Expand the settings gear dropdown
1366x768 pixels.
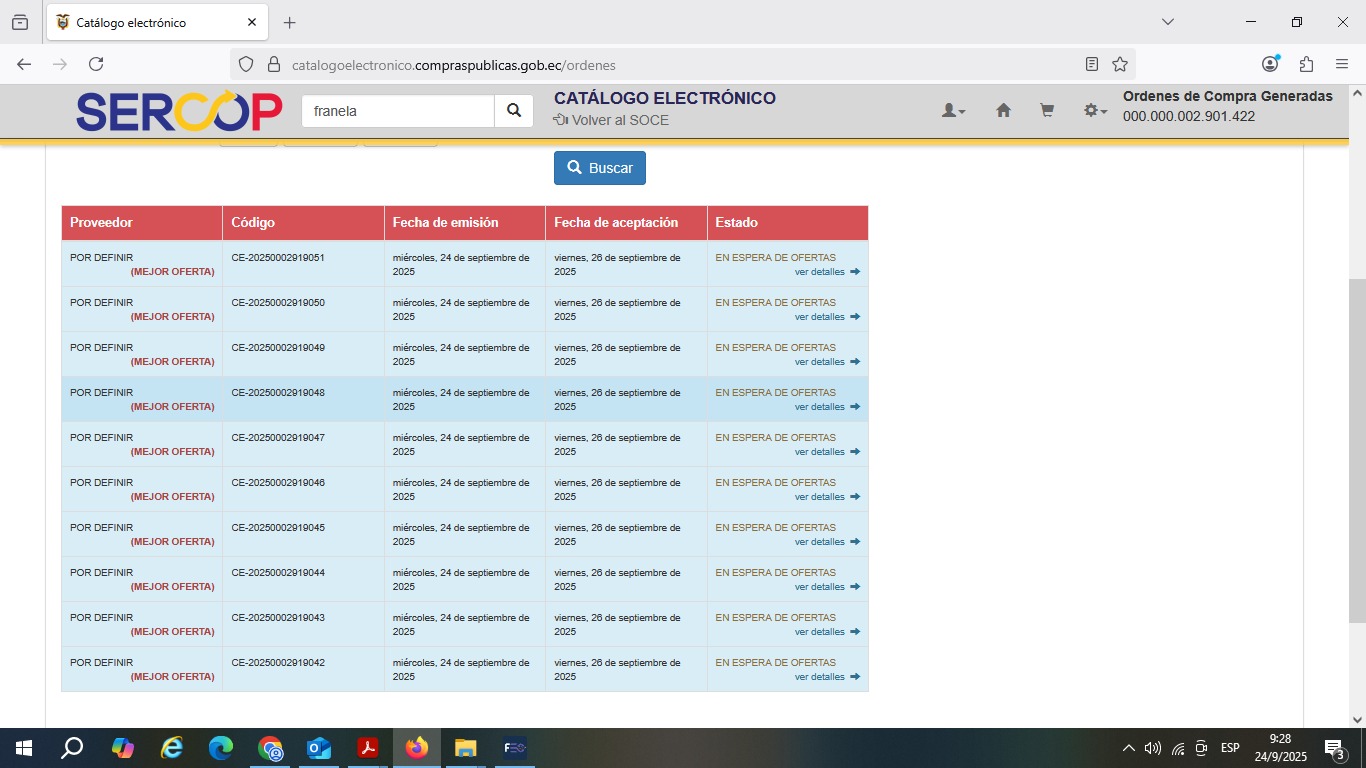(x=1095, y=111)
